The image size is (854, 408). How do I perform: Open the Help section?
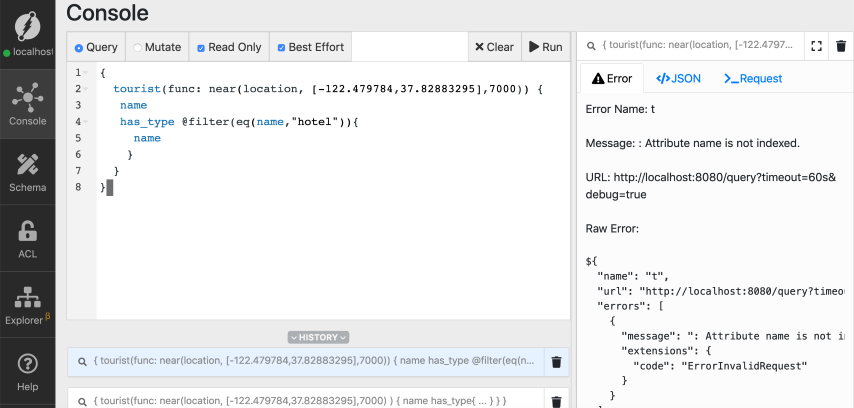28,371
